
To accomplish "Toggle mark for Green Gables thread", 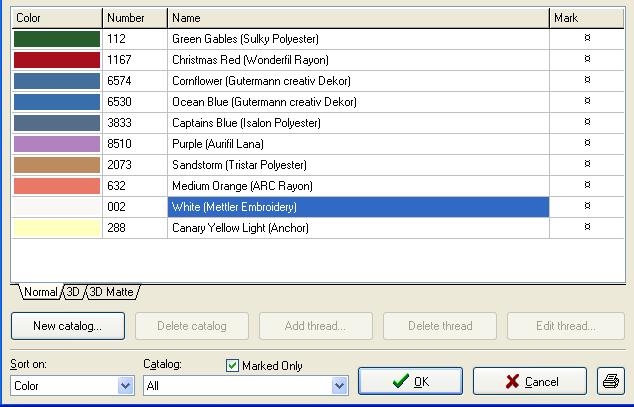I will (x=588, y=38).
